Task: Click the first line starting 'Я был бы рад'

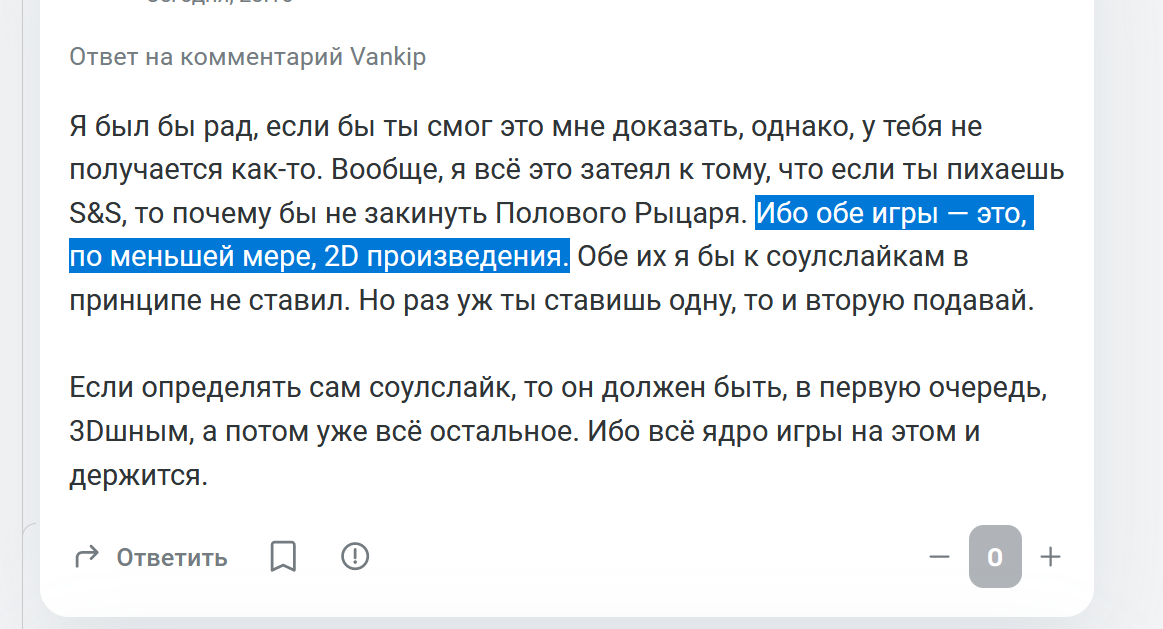Action: point(526,127)
